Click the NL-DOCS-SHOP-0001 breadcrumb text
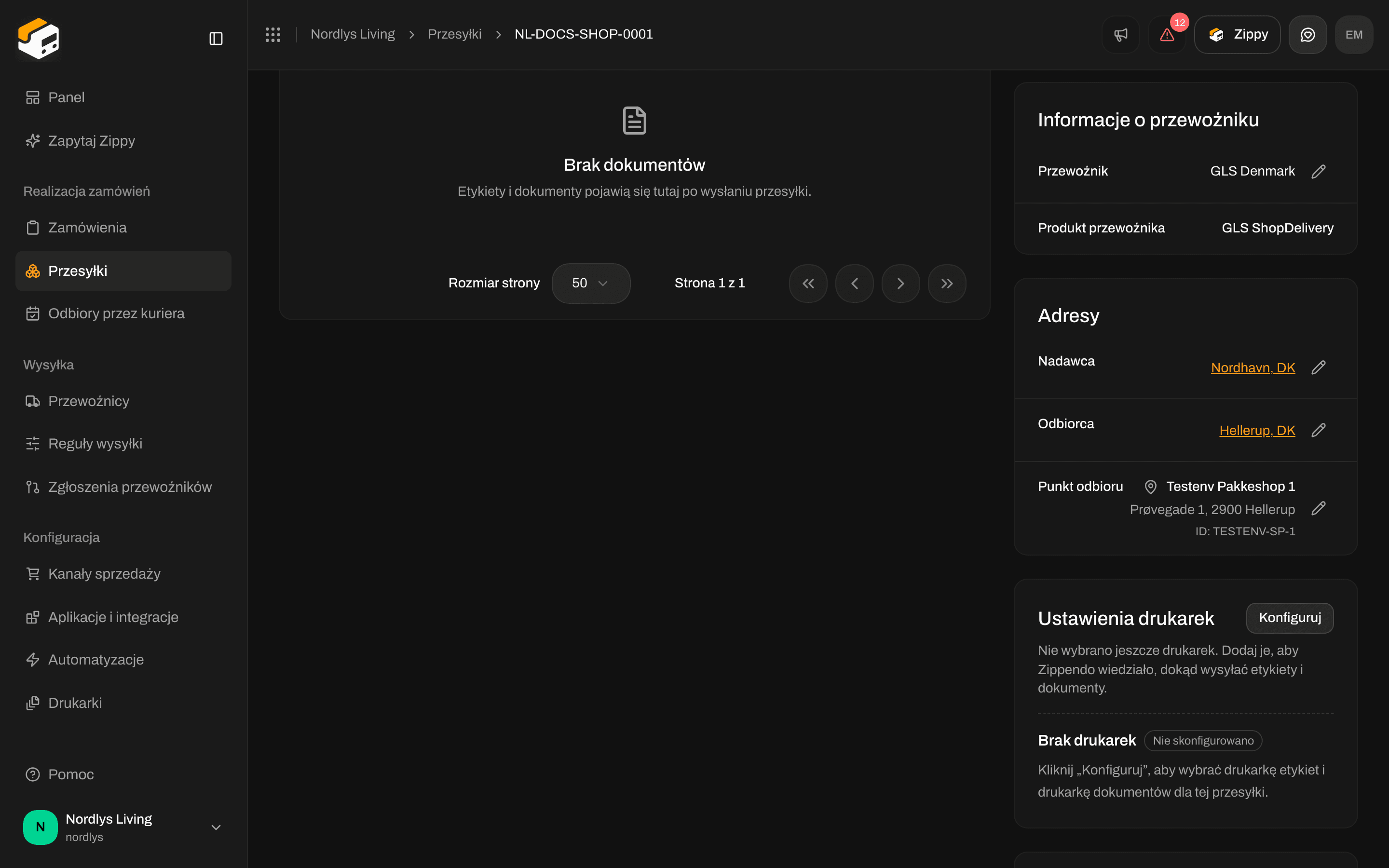The image size is (1389, 868). click(x=584, y=34)
